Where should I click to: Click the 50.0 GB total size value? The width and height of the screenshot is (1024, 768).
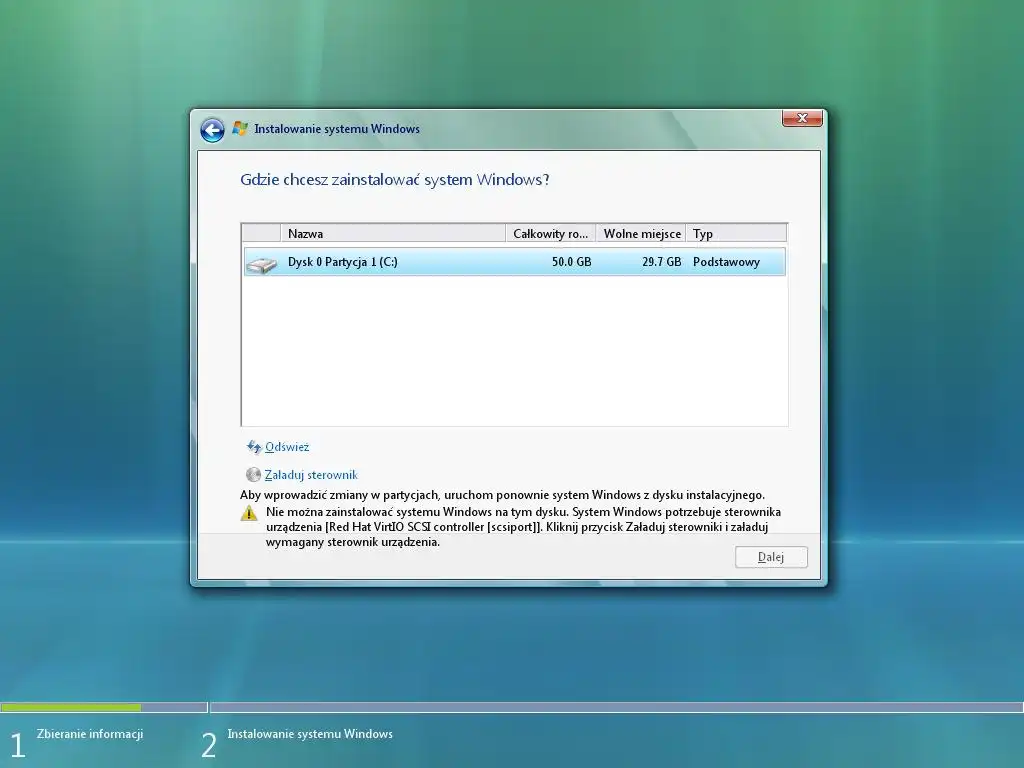pyautogui.click(x=571, y=262)
